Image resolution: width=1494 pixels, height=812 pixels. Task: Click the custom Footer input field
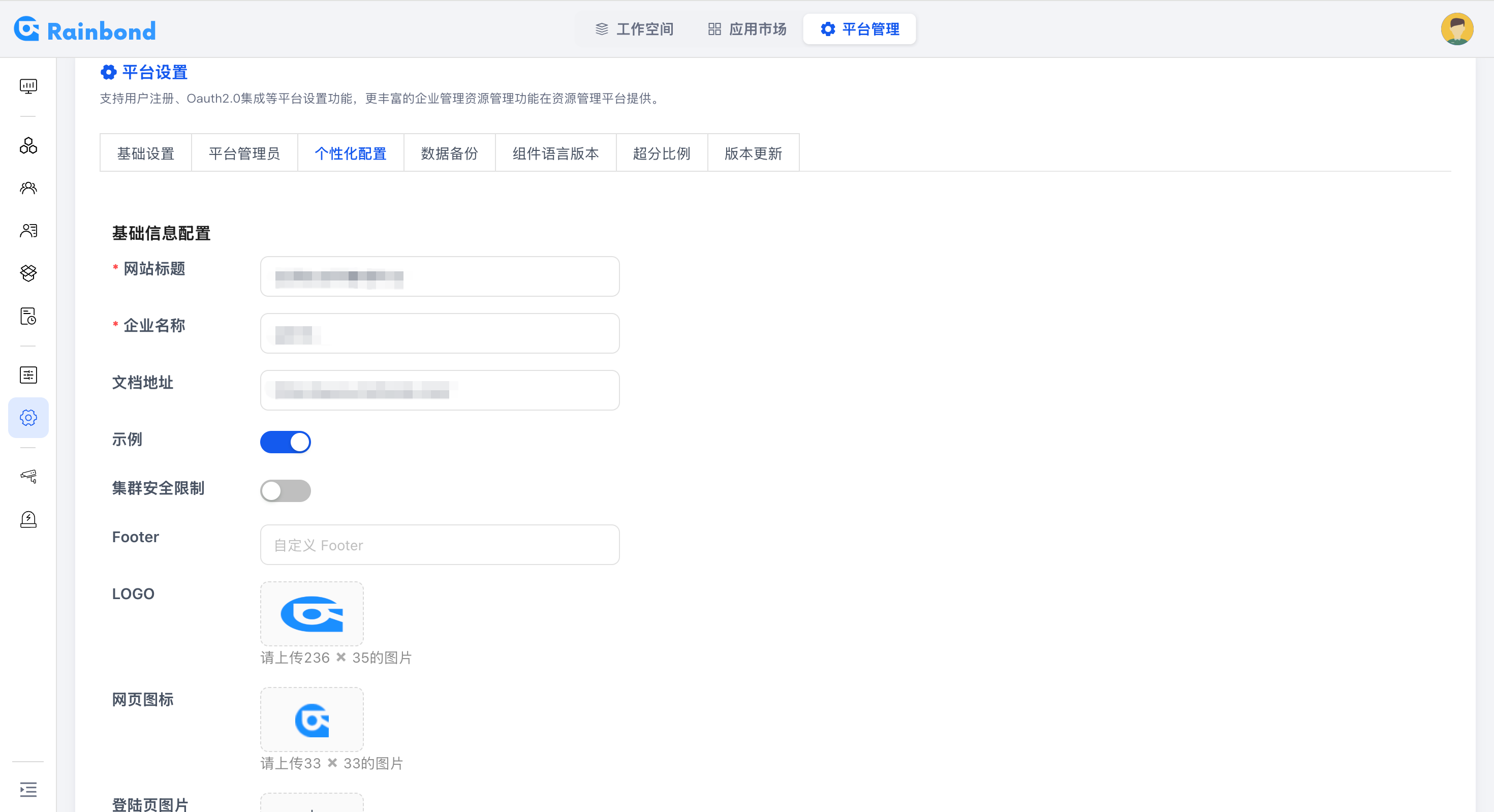(x=440, y=545)
